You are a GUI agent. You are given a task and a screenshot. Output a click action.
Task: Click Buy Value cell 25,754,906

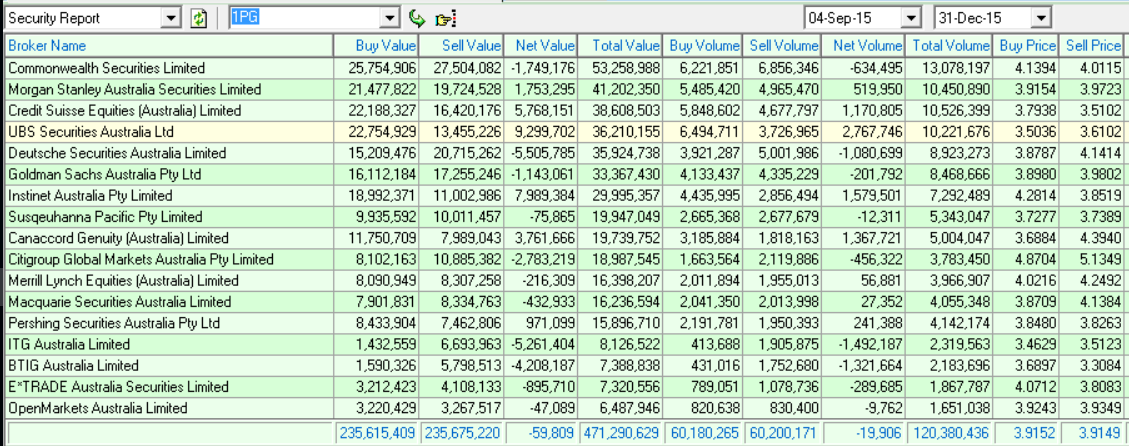click(376, 68)
